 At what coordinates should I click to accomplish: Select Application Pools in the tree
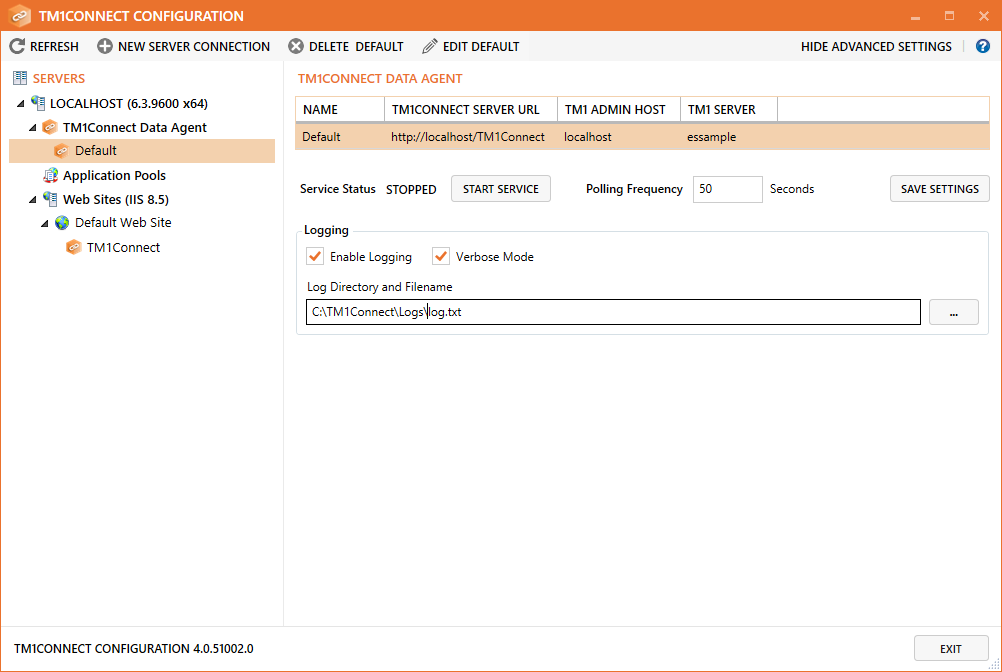tap(114, 175)
